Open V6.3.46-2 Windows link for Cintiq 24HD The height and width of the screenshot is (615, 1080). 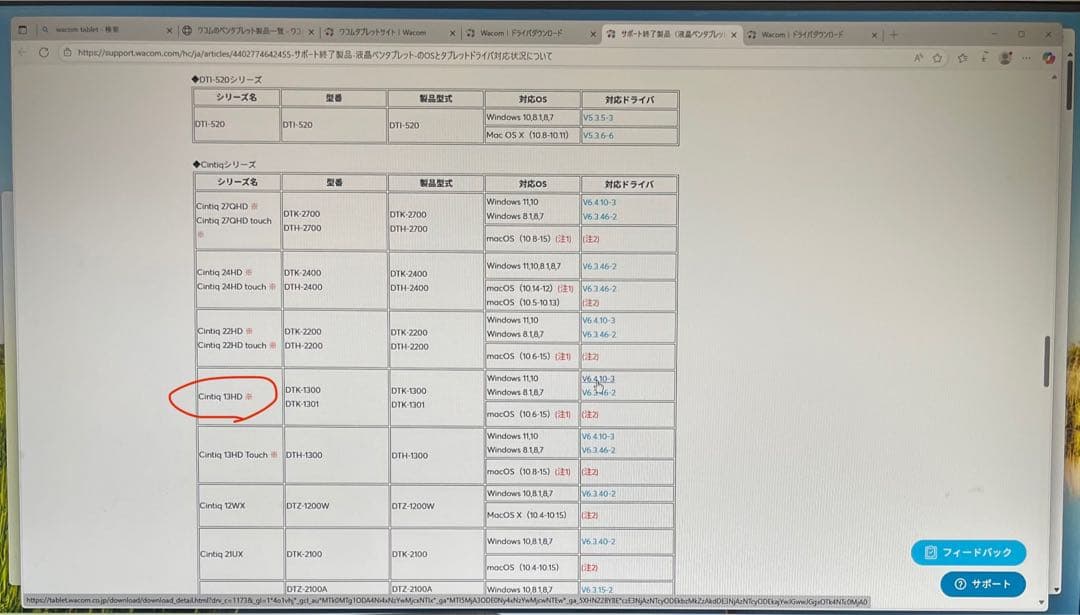(x=599, y=266)
